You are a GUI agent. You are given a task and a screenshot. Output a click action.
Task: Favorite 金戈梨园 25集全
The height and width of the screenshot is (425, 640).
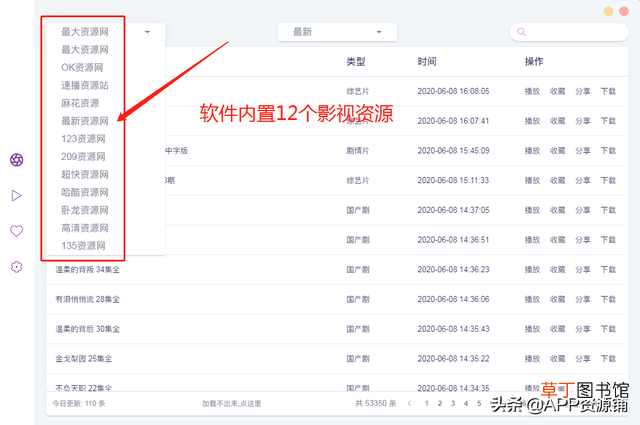click(x=558, y=359)
